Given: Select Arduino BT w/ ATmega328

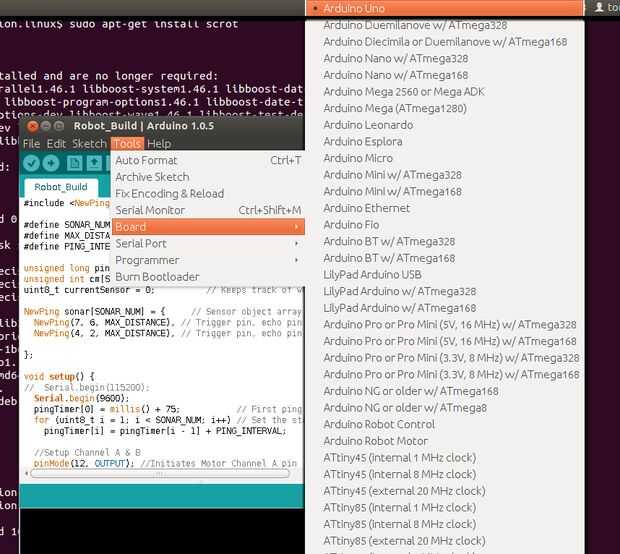Looking at the screenshot, I should tap(444, 241).
